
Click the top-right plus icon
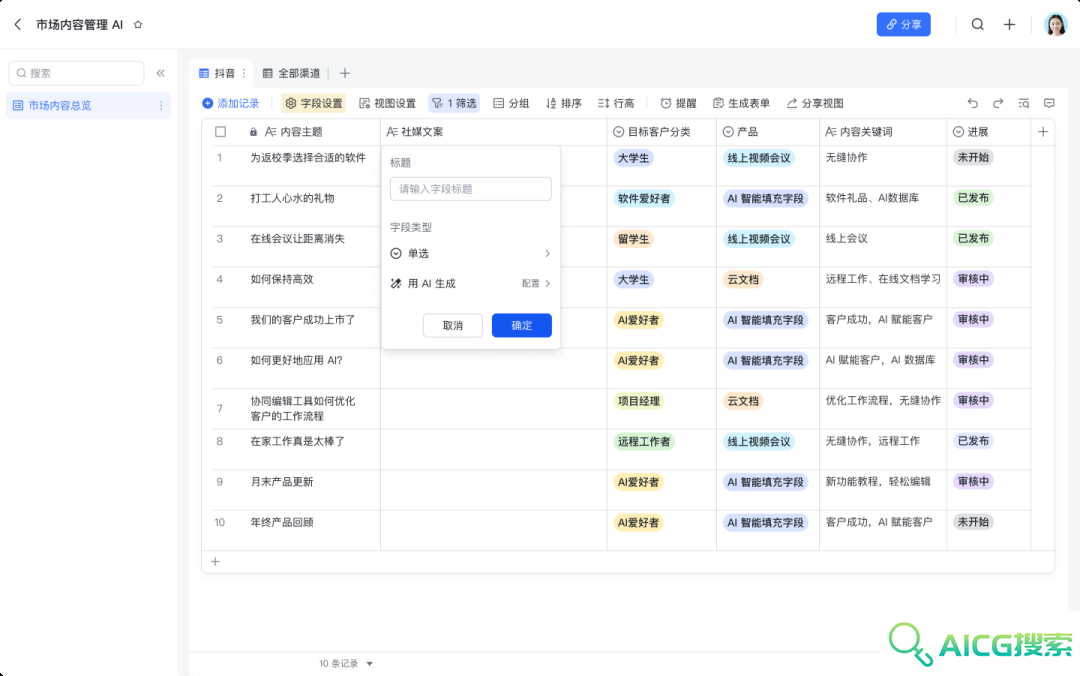tap(1009, 24)
